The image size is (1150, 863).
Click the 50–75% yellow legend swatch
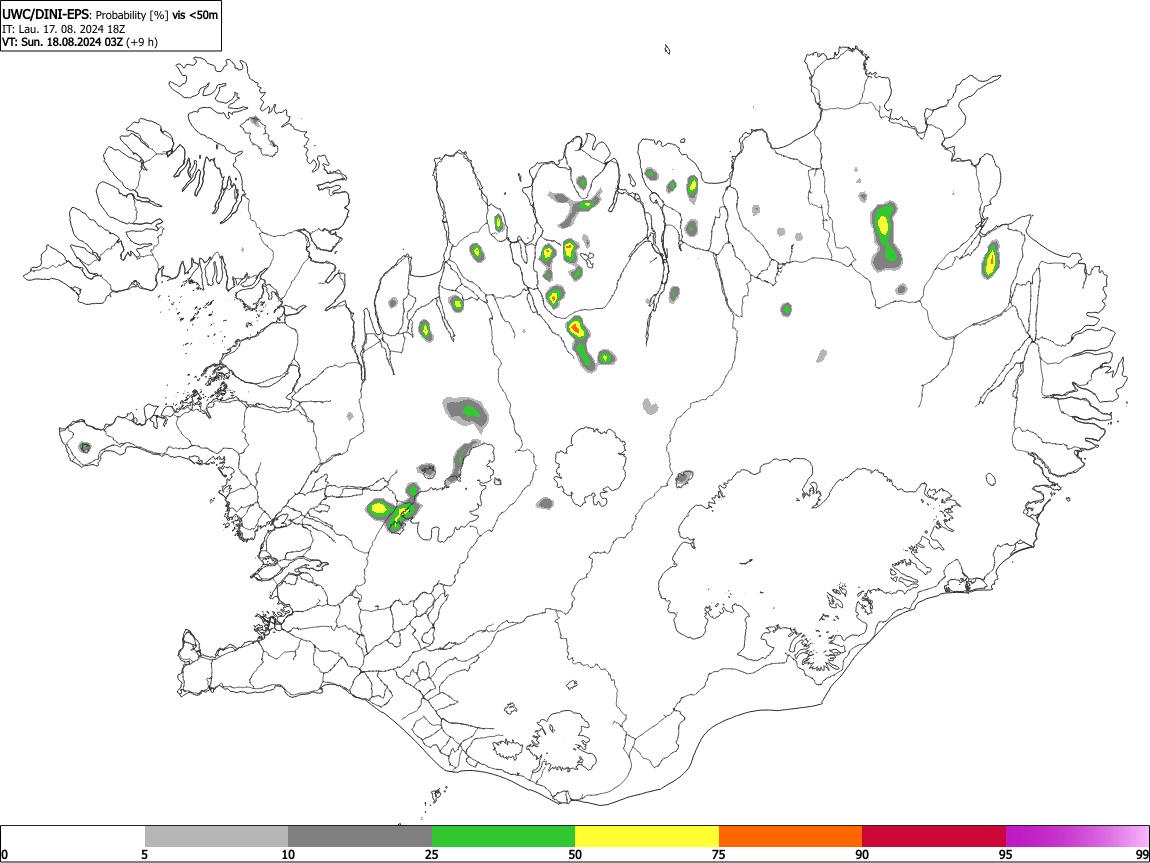647,836
